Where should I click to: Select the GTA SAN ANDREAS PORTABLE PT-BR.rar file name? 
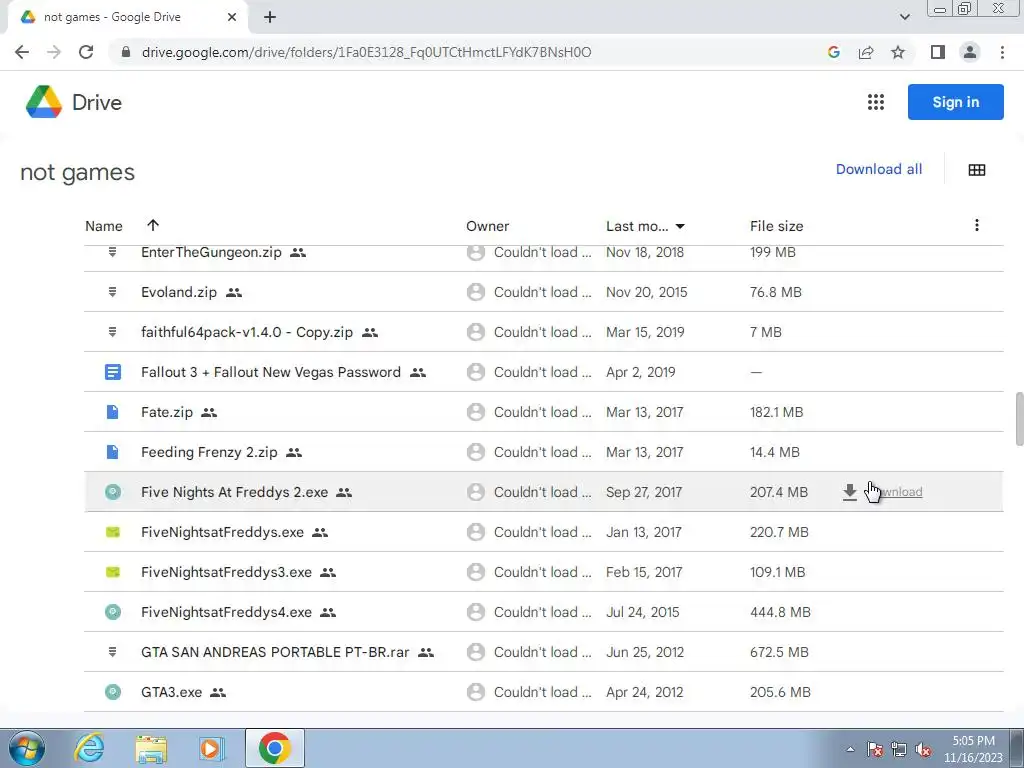pos(275,652)
